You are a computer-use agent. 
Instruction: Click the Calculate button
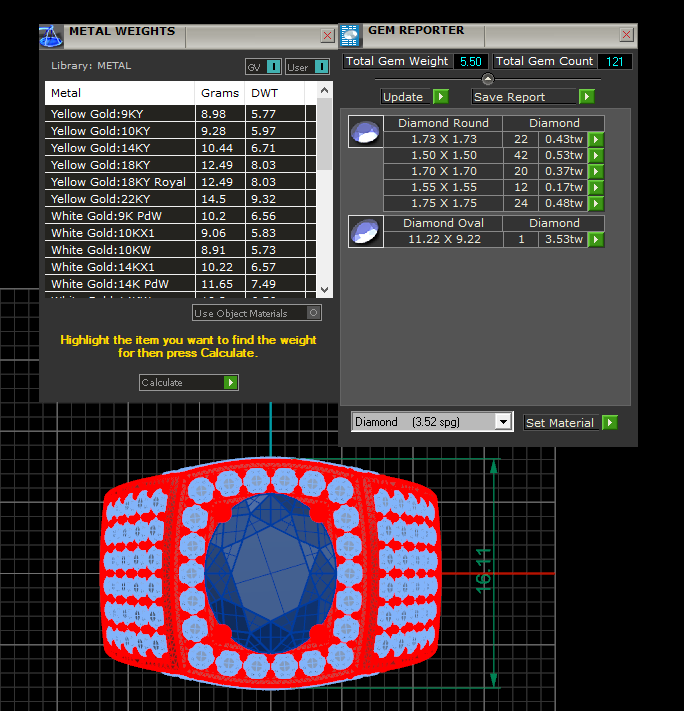tap(189, 383)
